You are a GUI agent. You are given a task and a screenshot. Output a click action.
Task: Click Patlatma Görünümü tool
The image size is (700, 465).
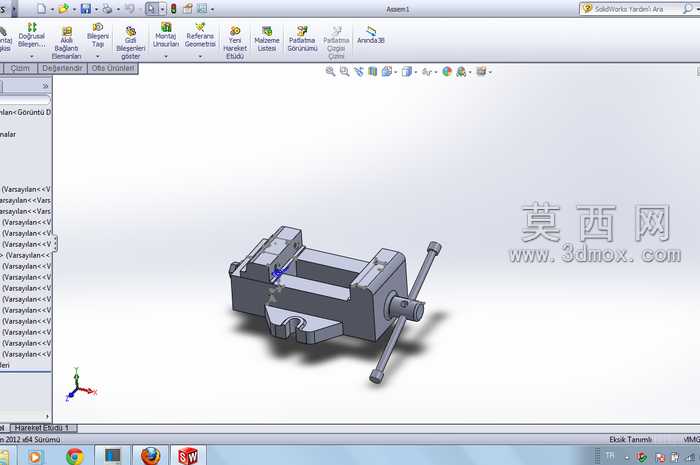302,39
